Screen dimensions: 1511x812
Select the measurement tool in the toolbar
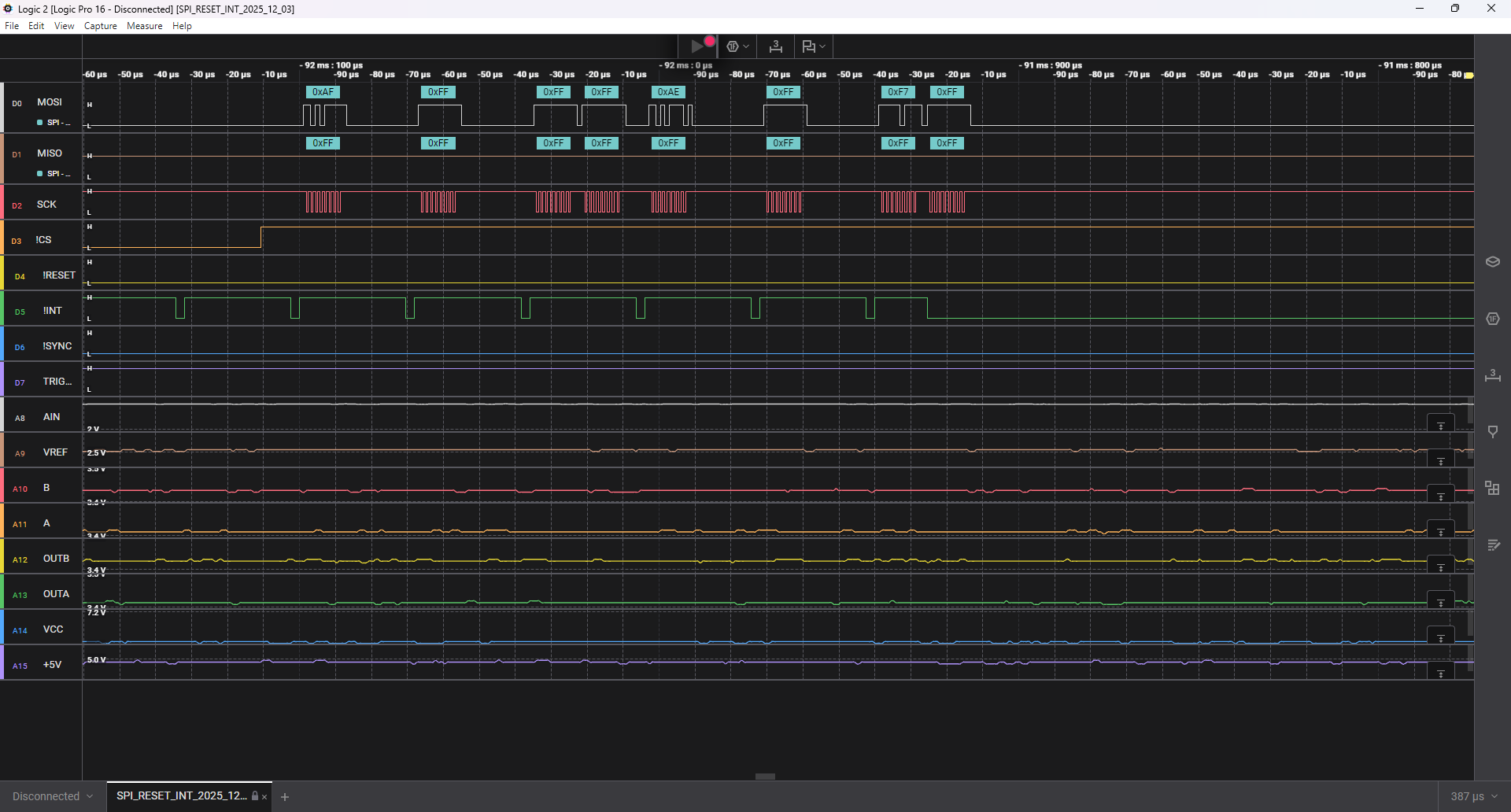point(776,46)
